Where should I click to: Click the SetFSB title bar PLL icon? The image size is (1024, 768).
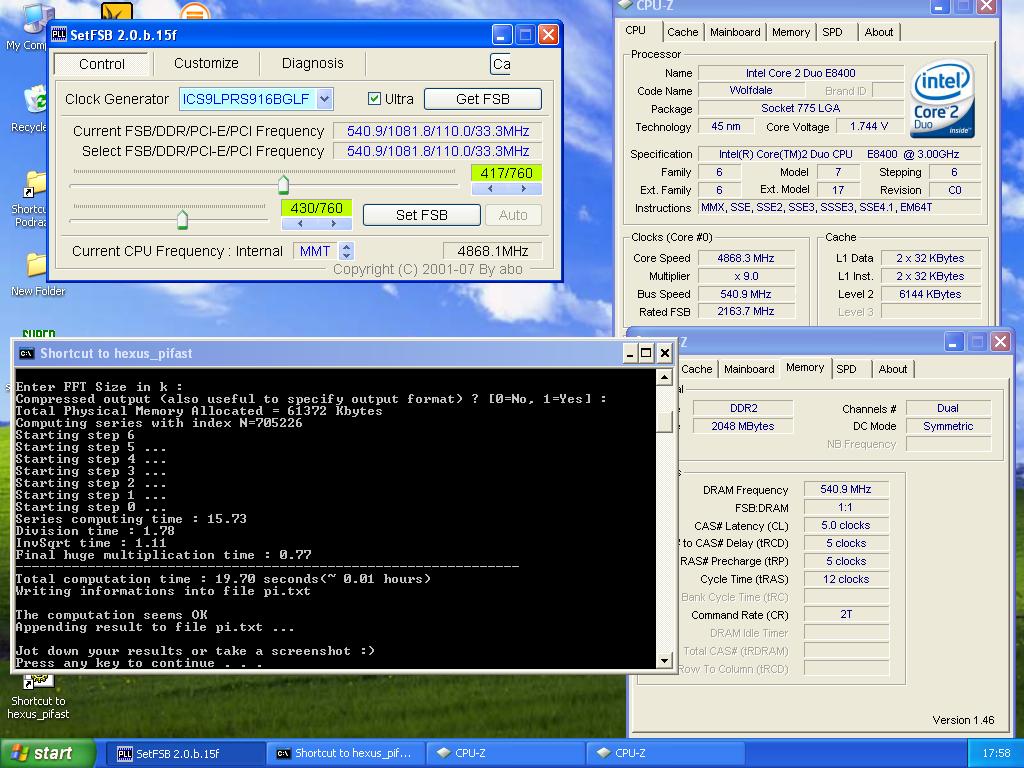click(59, 35)
